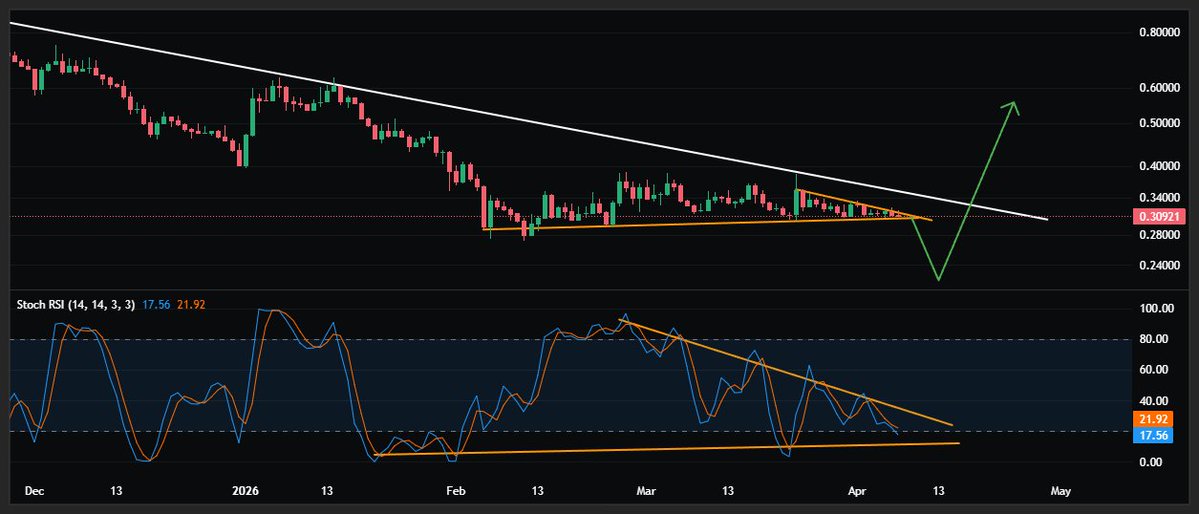Click the 0.80000 price axis label

[1160, 33]
